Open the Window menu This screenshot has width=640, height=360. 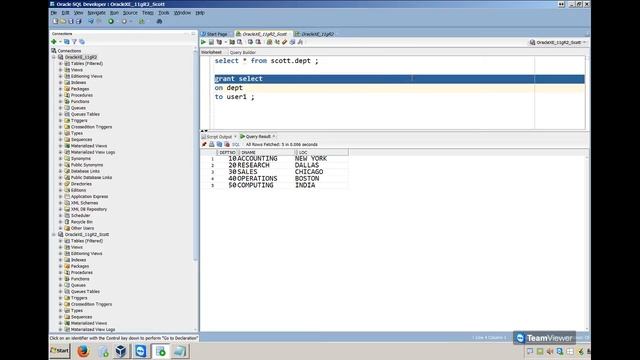pyautogui.click(x=182, y=13)
